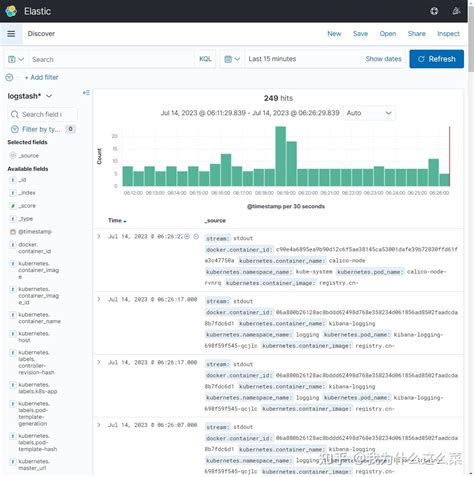Open the hamburger navigation menu
474x477 pixels.
(11, 34)
